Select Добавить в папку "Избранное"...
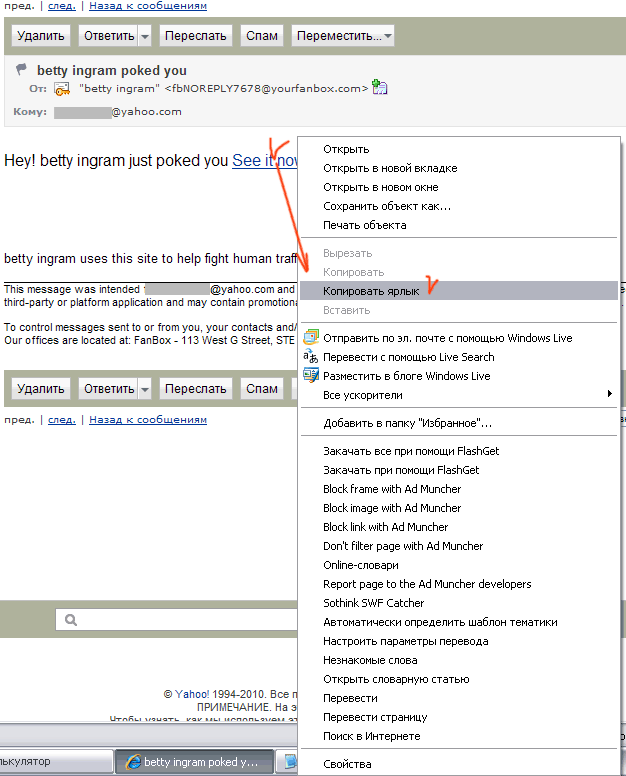This screenshot has height=776, width=626. pos(459,423)
